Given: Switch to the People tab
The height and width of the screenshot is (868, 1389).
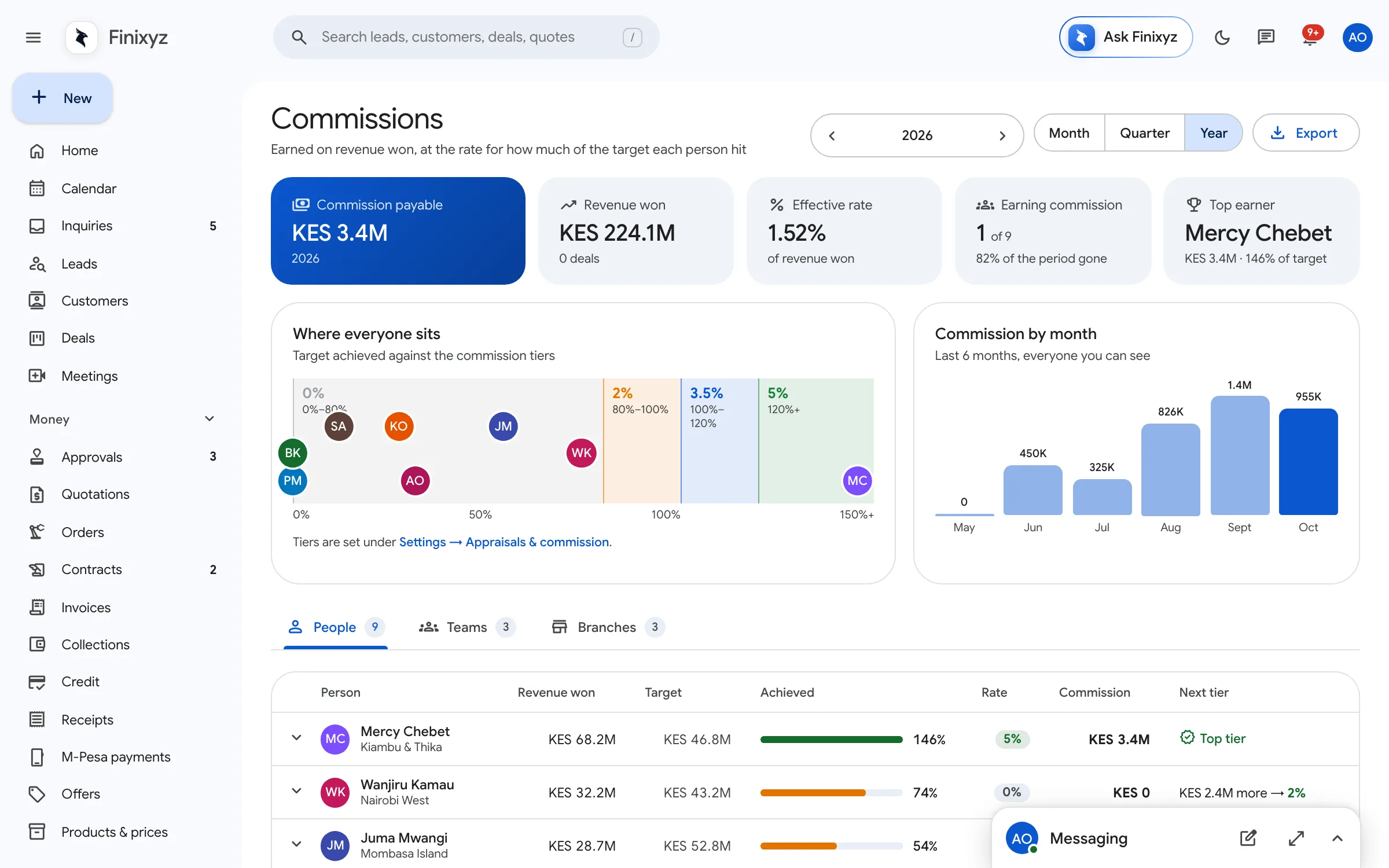Looking at the screenshot, I should click(x=336, y=627).
